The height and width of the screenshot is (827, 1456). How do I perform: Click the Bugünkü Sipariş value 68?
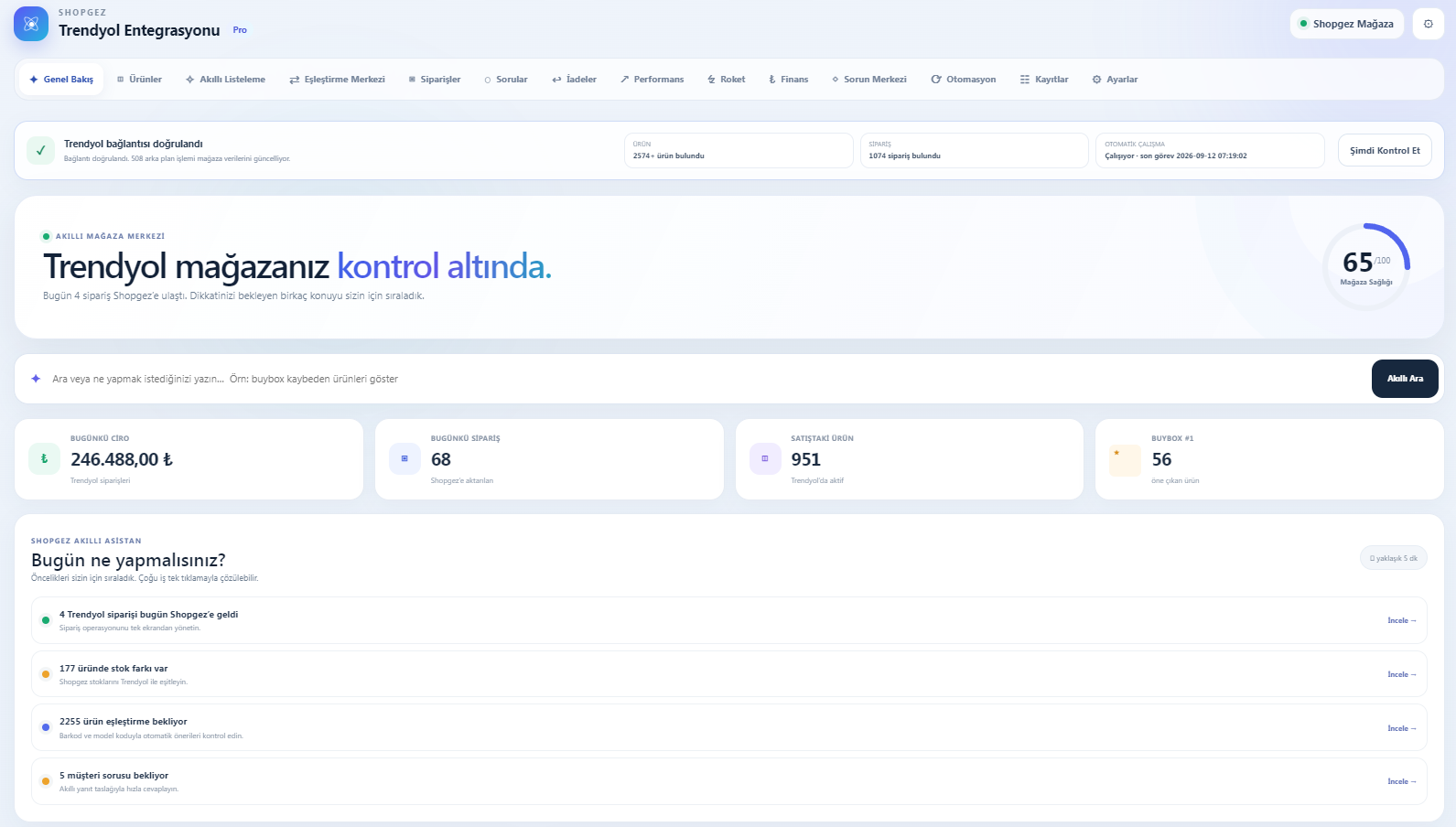click(441, 459)
